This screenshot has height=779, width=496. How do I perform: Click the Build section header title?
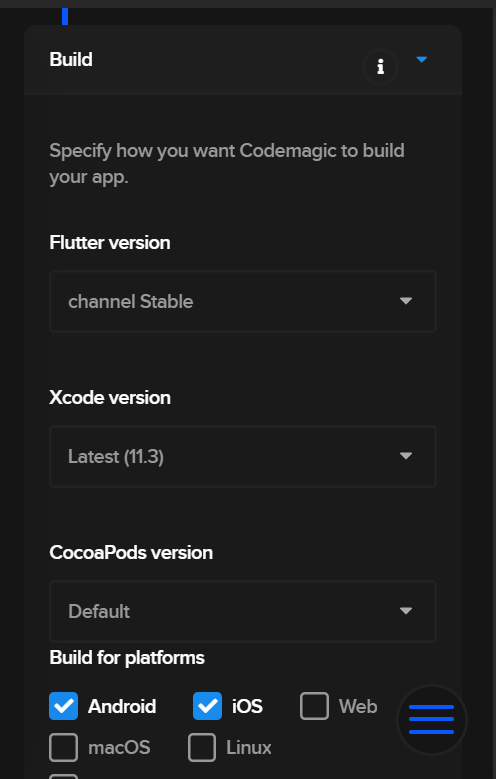tap(71, 60)
